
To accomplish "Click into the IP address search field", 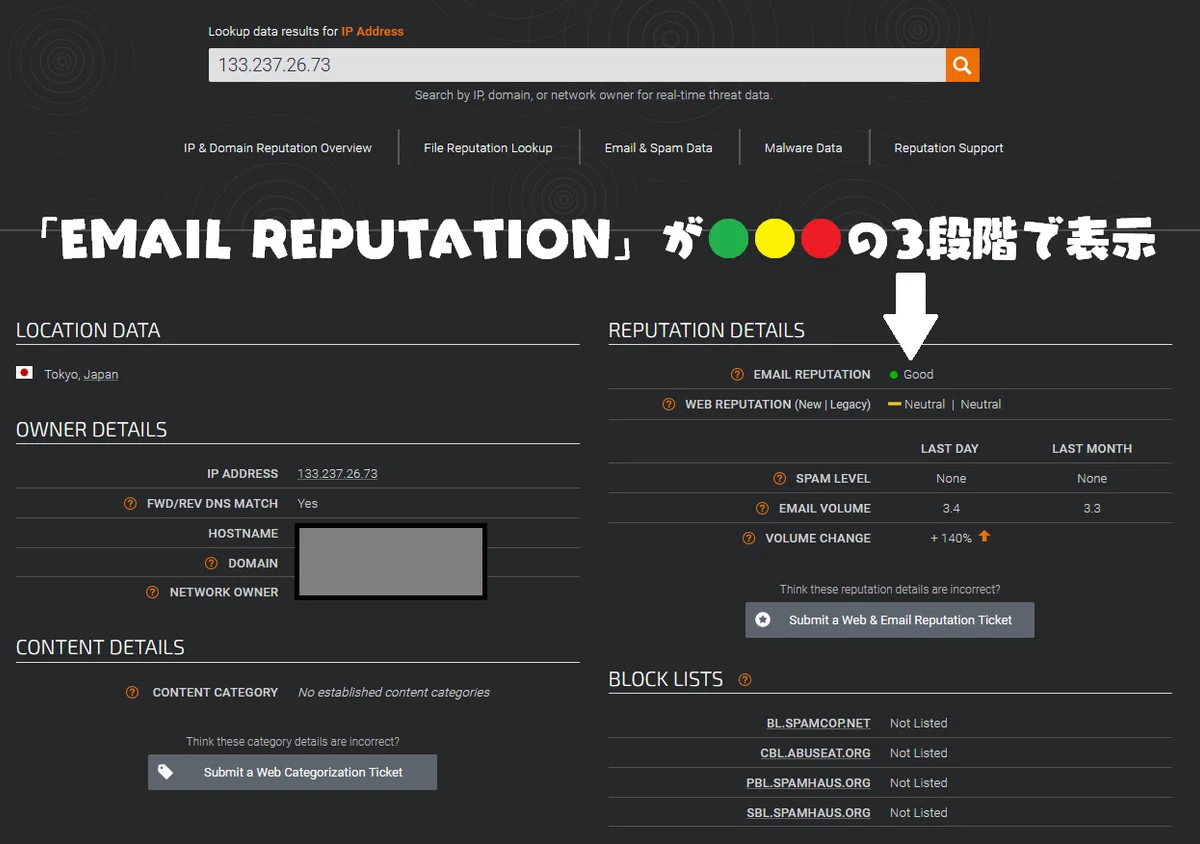I will [577, 65].
